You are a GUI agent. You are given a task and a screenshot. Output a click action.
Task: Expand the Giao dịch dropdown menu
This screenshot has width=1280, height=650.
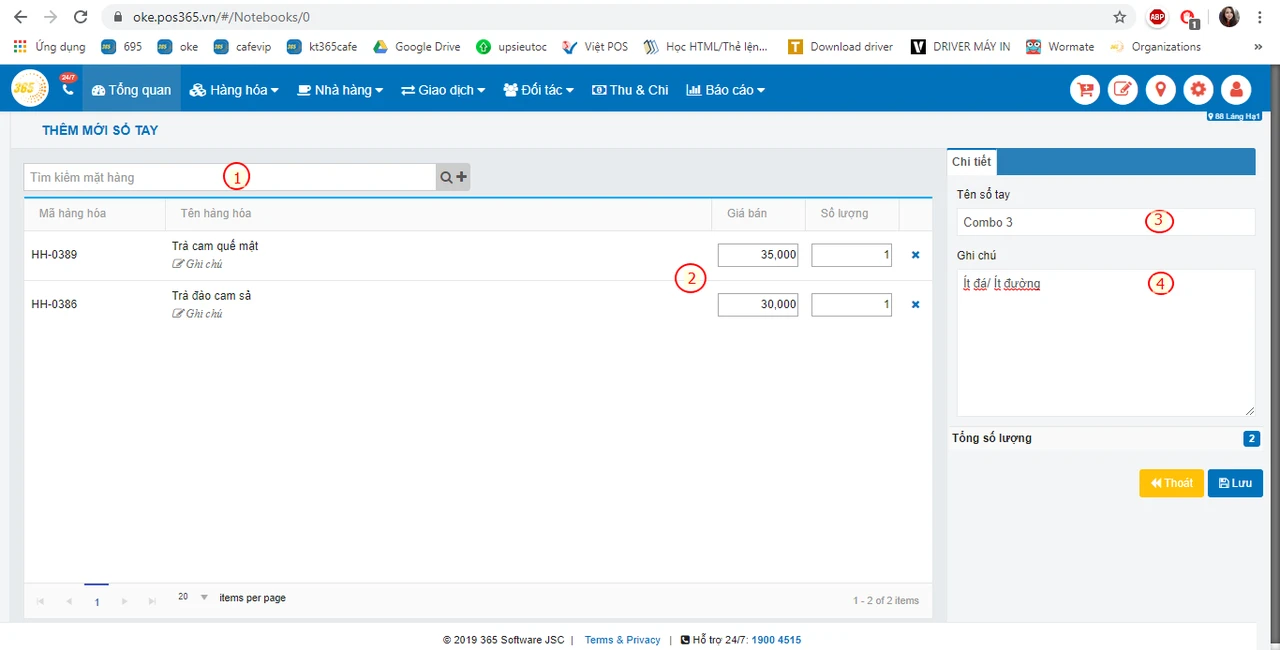[x=443, y=90]
